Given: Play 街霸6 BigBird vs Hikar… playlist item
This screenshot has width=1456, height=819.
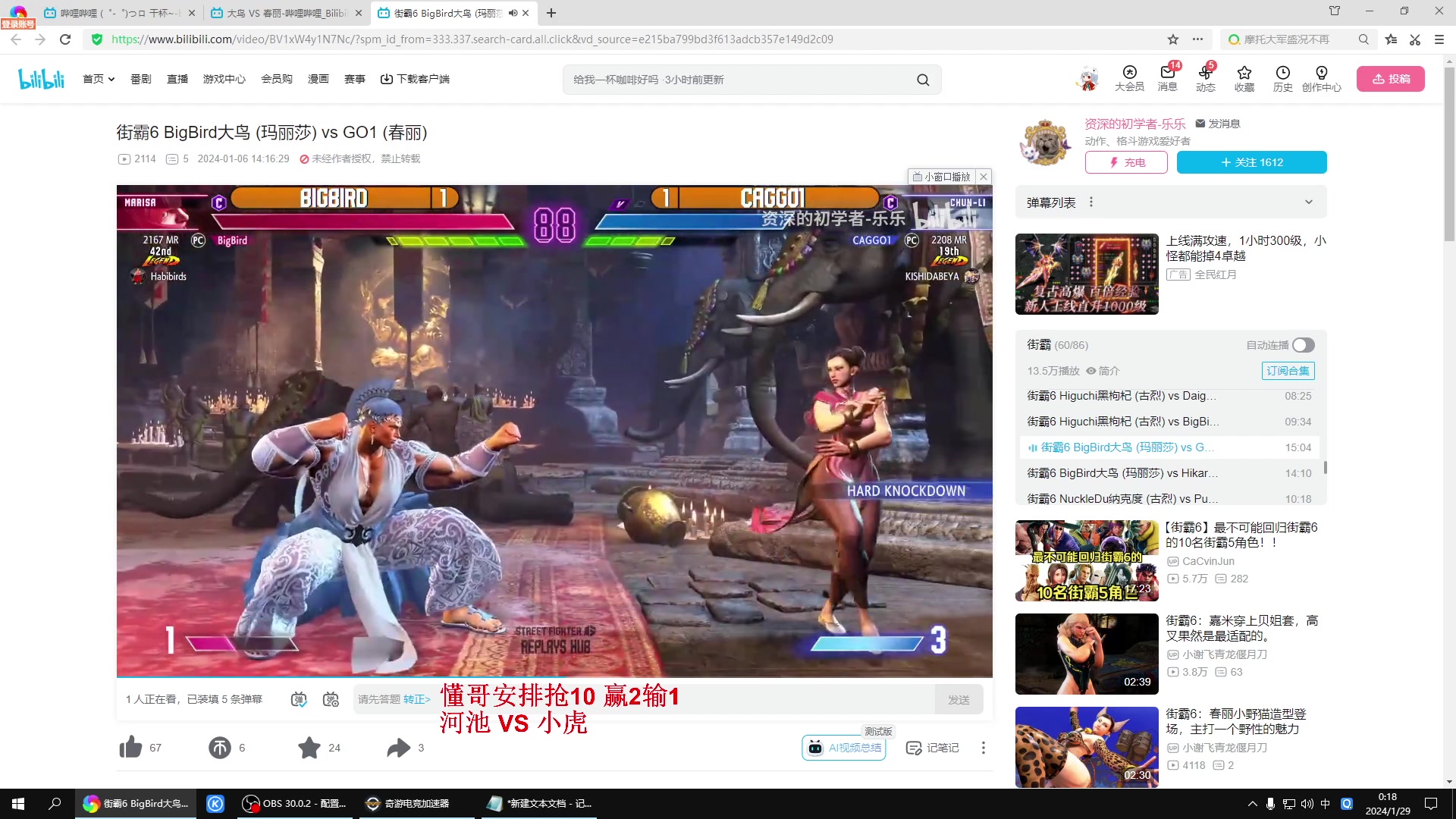Looking at the screenshot, I should coord(1169,473).
